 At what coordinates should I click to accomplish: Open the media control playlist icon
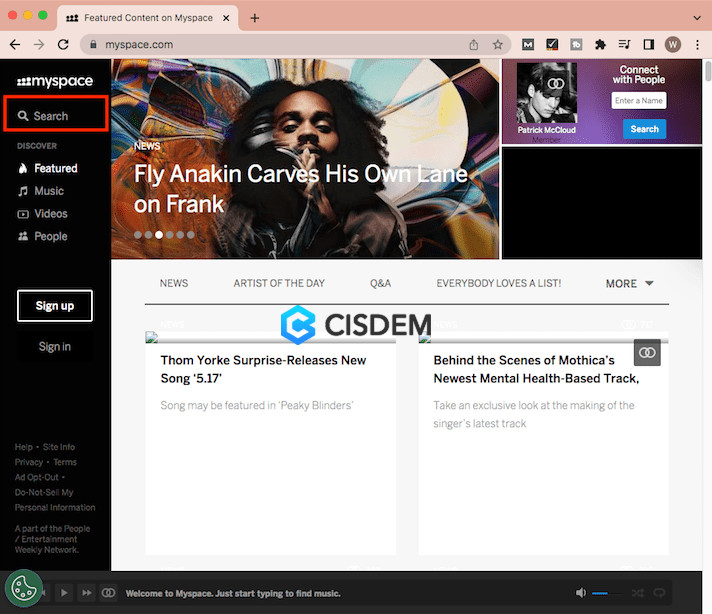click(x=624, y=45)
